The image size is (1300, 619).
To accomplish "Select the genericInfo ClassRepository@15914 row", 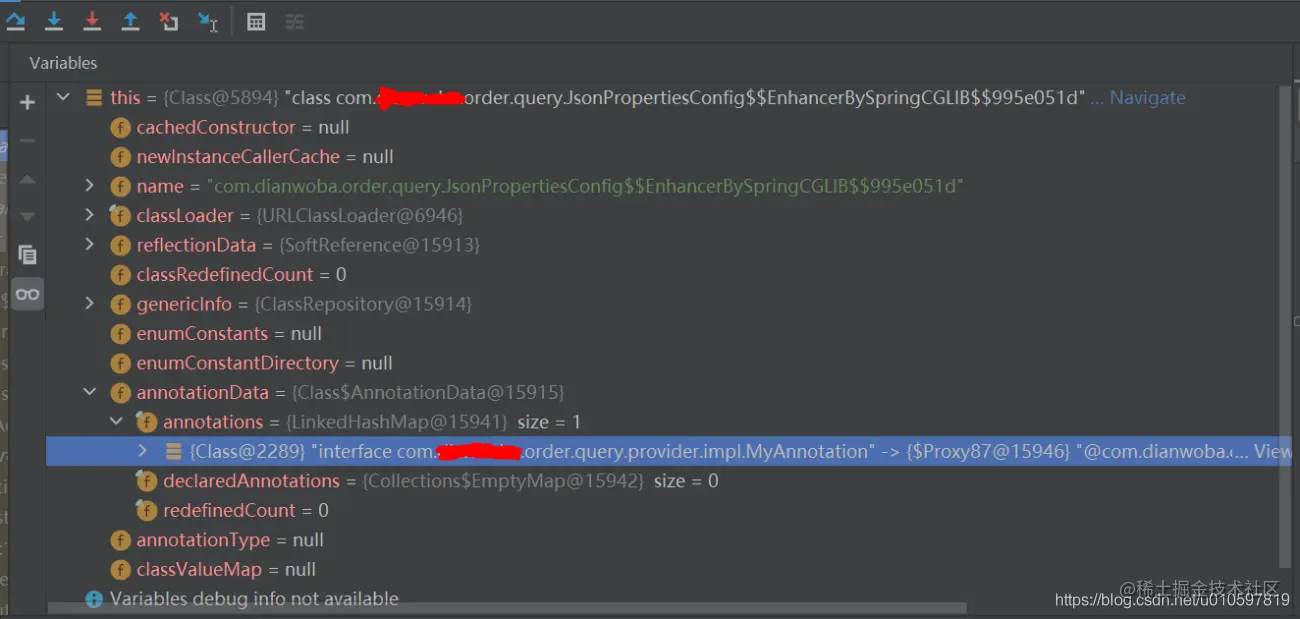I will 662,304.
